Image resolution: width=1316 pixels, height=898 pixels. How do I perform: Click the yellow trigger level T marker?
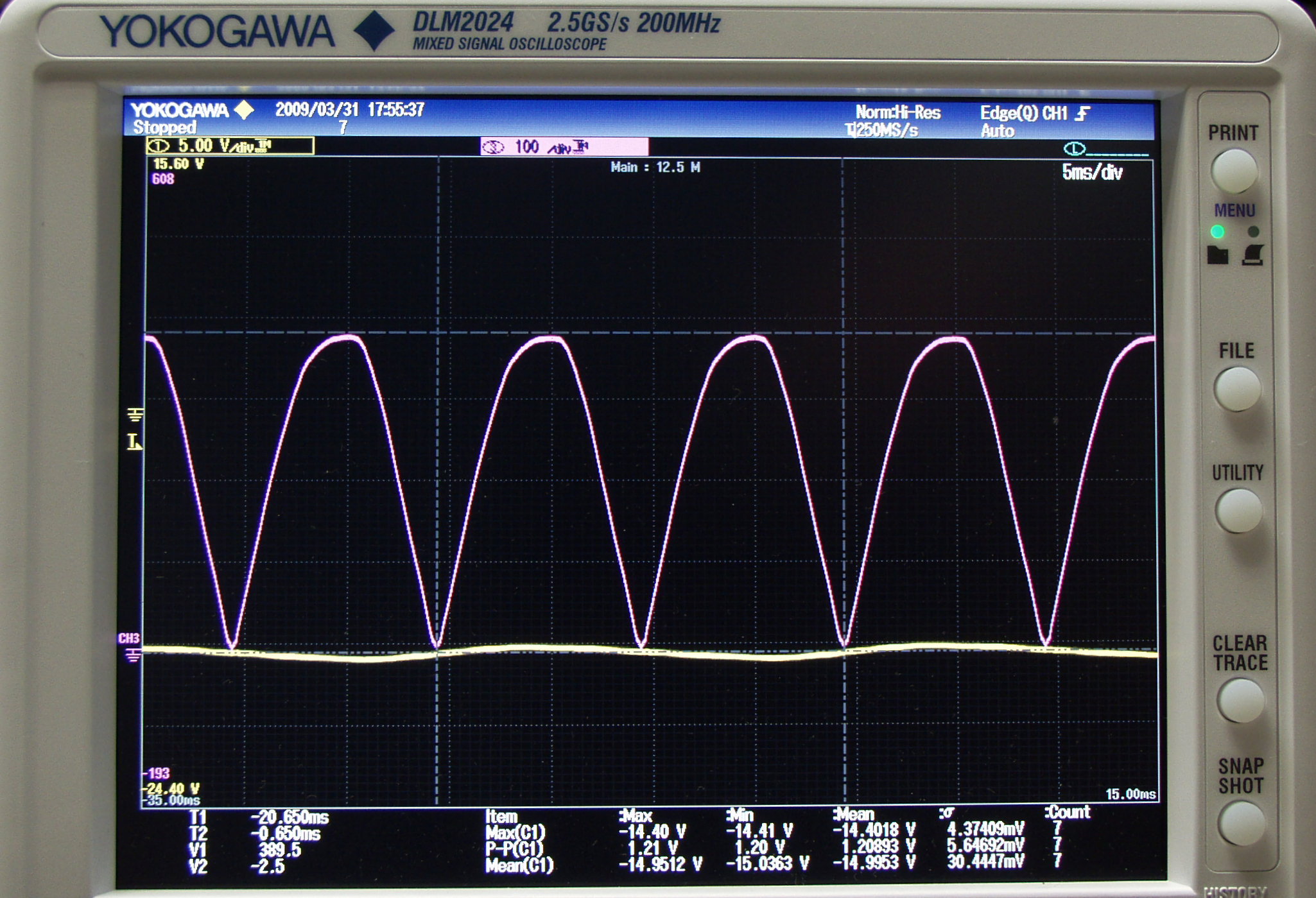(134, 442)
